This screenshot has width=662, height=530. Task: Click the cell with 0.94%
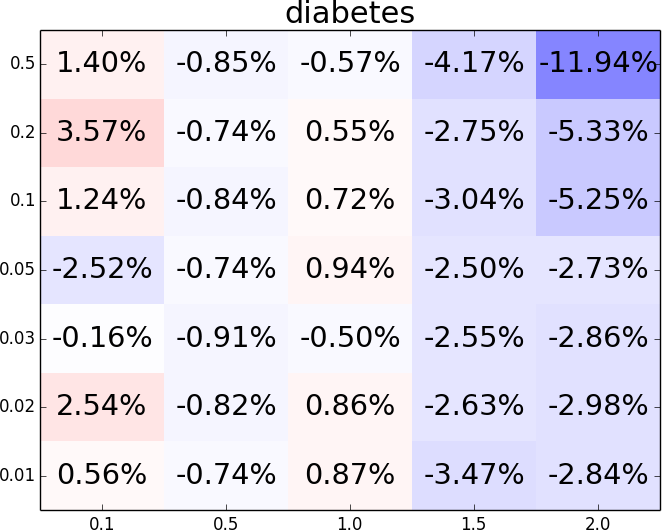point(350,269)
